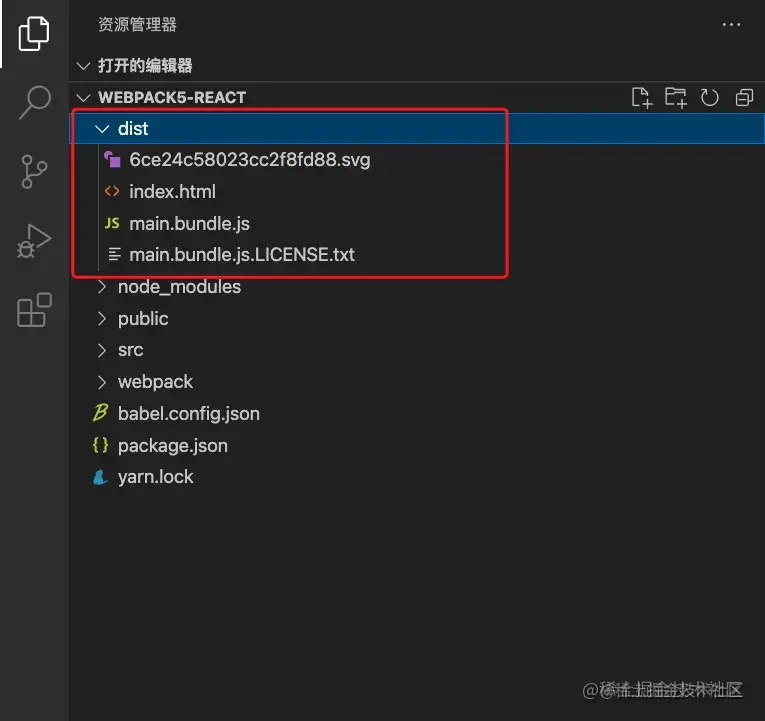Open the Search view in activity bar
The height and width of the screenshot is (721, 765).
tap(35, 102)
